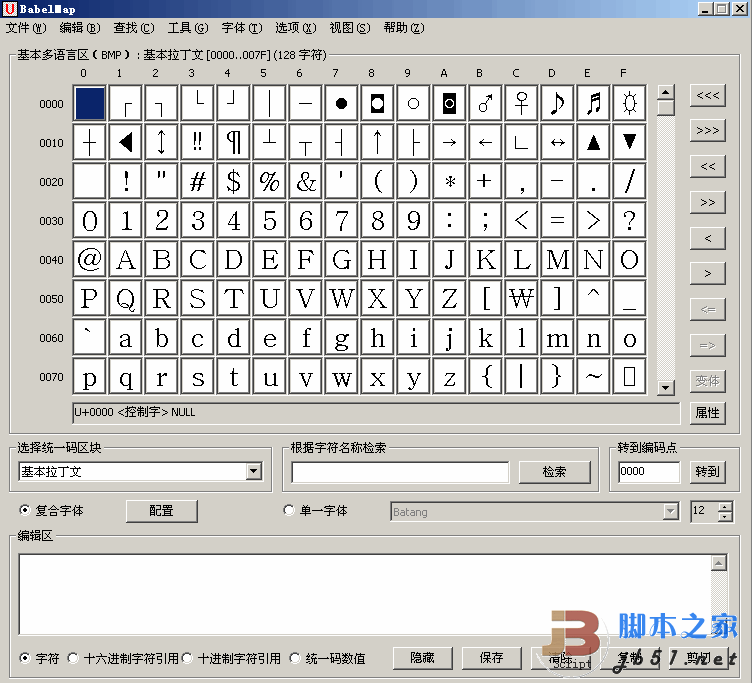The height and width of the screenshot is (683, 752).
Task: Click the character grid scrollbar down arrow
Action: tap(666, 387)
